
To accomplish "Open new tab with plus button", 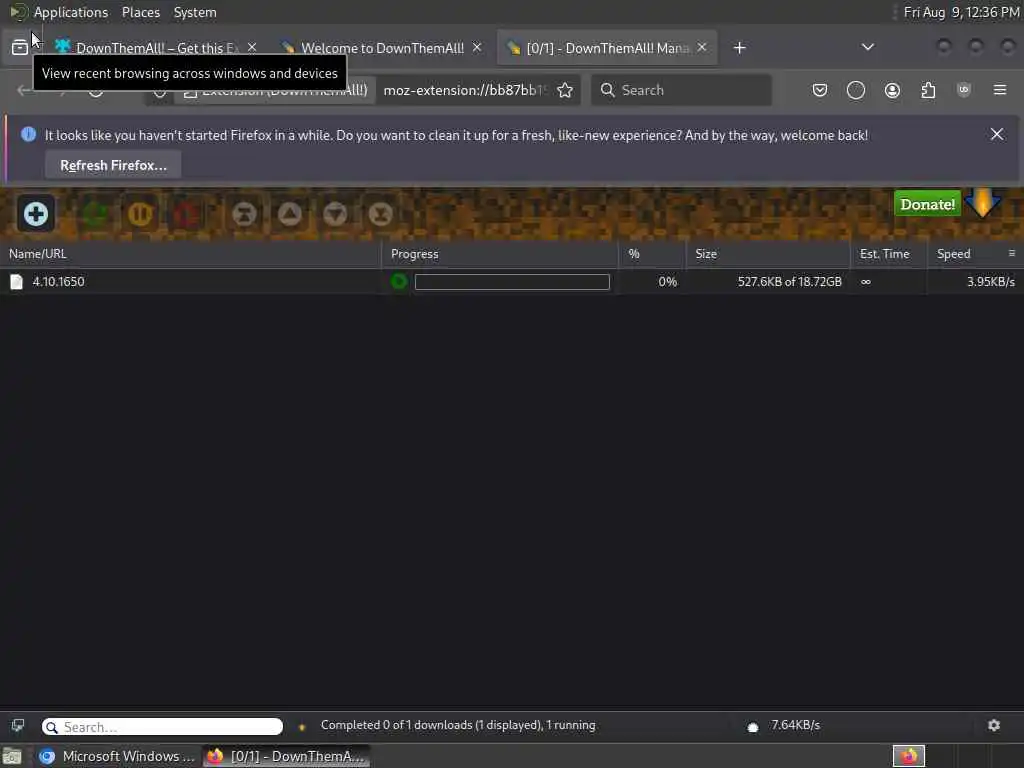I will coord(739,48).
